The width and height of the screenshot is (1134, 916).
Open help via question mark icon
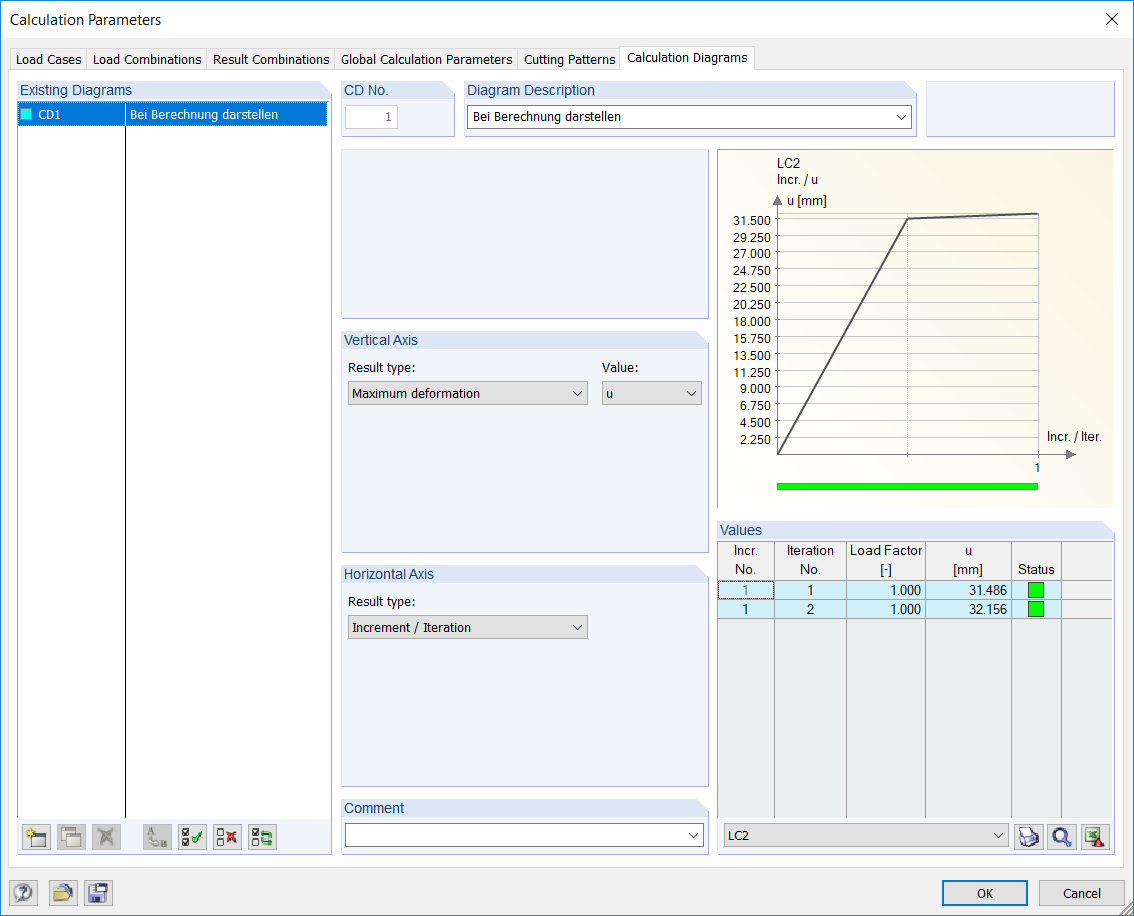23,893
